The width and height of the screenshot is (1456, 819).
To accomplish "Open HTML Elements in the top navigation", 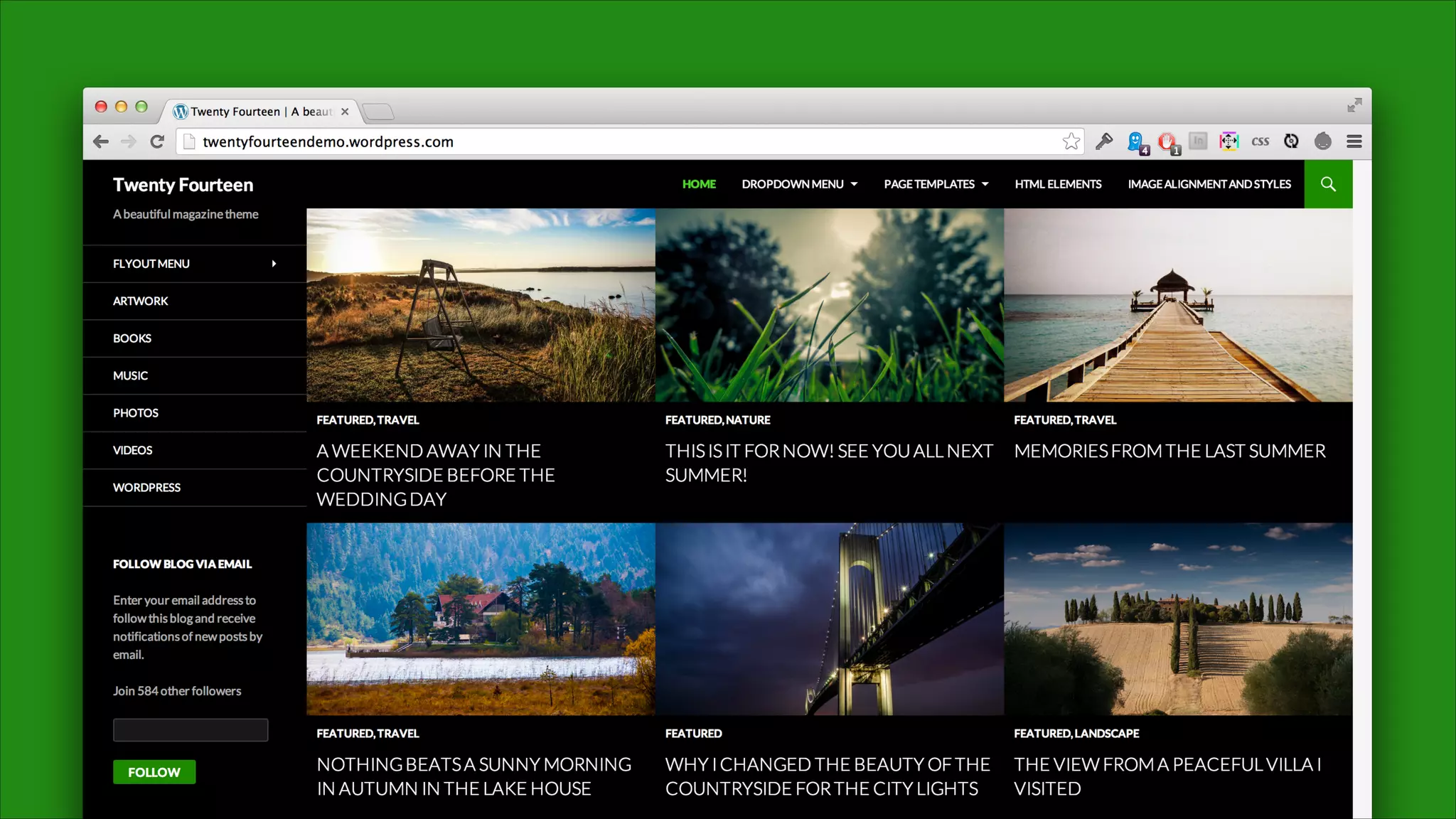I will click(x=1057, y=184).
